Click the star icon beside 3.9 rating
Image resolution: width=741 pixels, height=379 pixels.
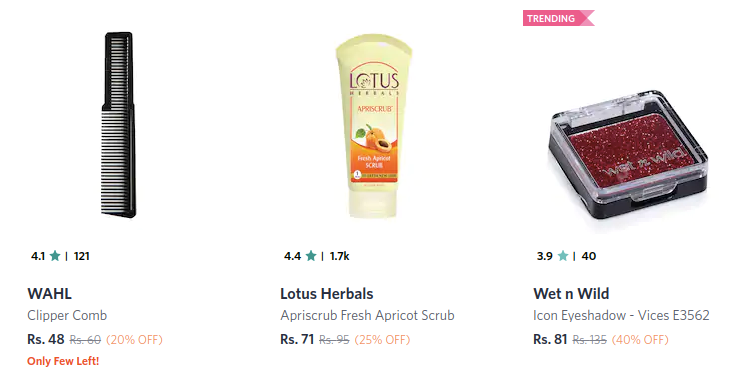[562, 256]
